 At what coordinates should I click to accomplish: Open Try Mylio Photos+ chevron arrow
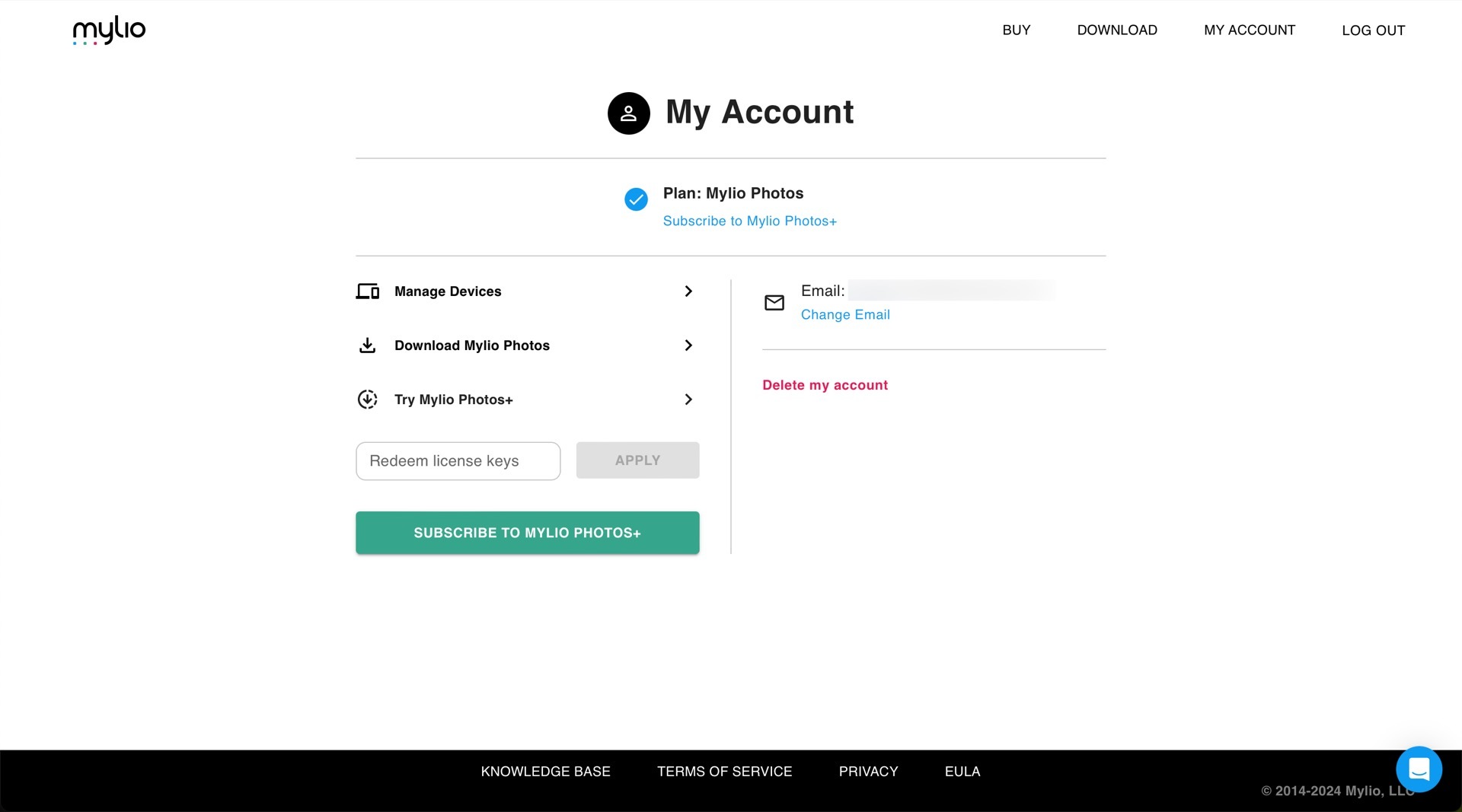[688, 400]
